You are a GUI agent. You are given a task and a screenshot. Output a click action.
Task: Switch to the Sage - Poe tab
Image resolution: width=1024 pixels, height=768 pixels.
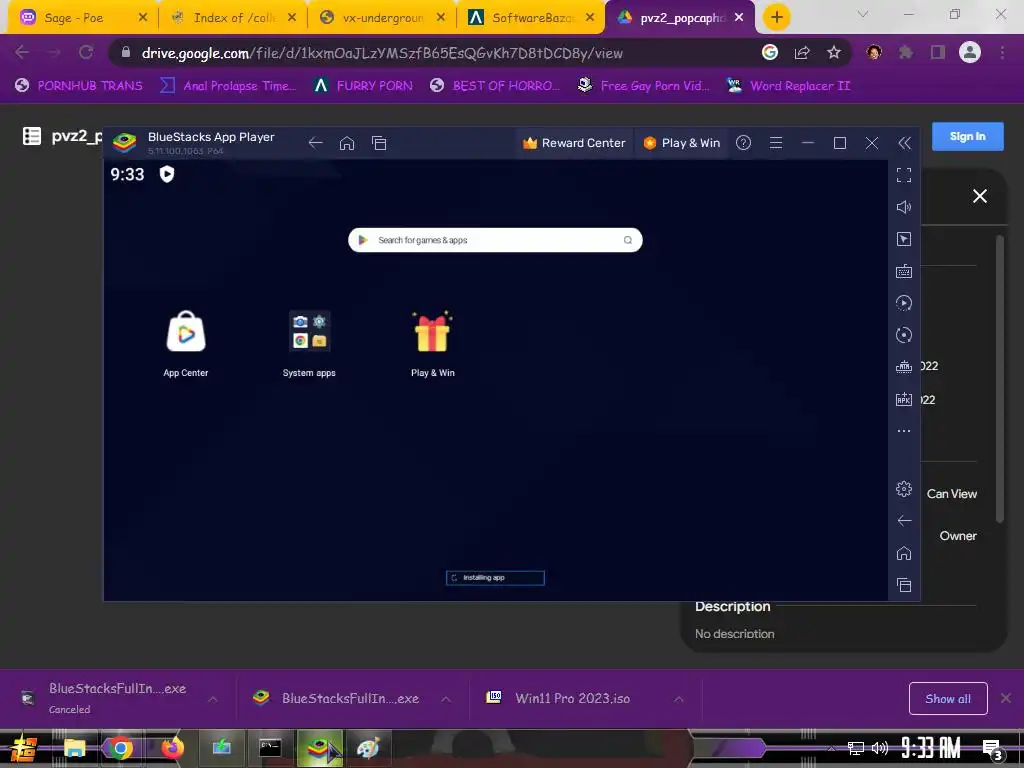click(x=82, y=18)
